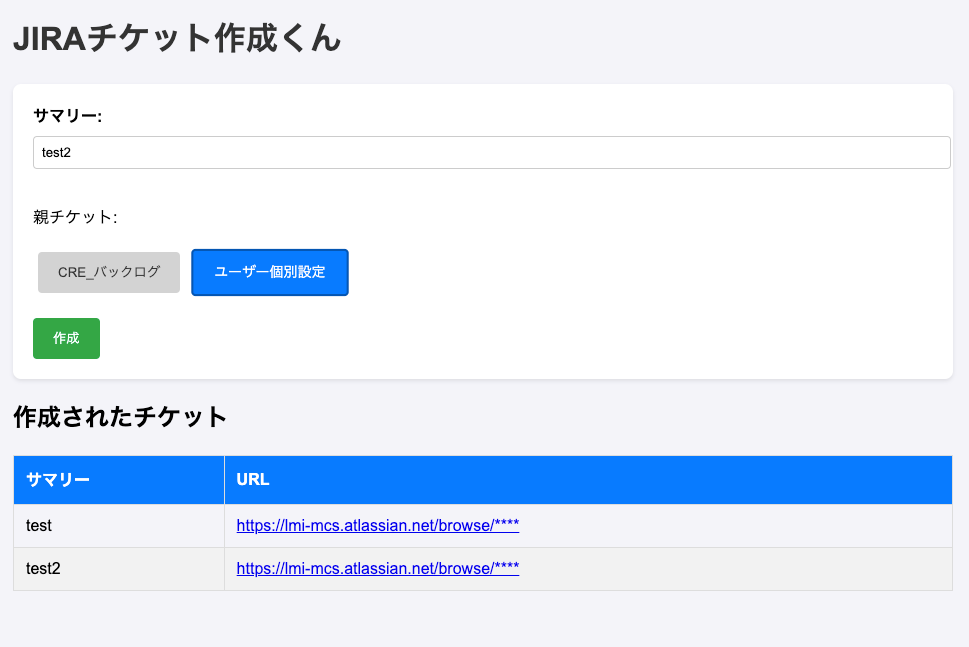The height and width of the screenshot is (647, 969).
Task: Click the JIRAチケット作成くん page title
Action: (x=177, y=38)
